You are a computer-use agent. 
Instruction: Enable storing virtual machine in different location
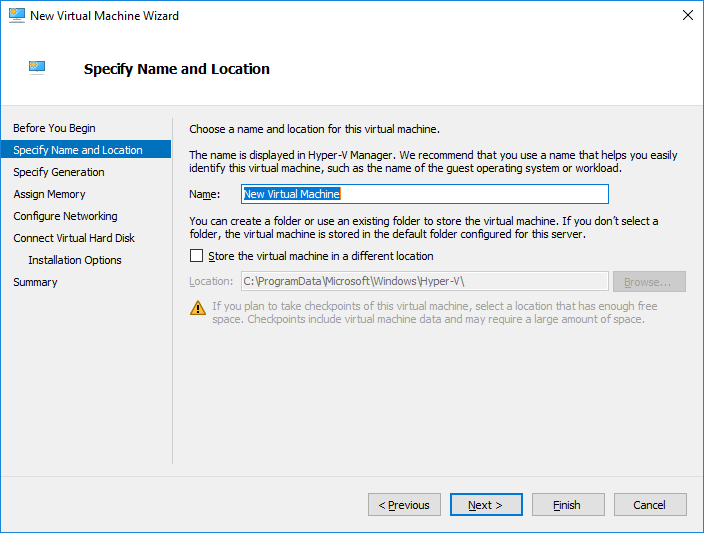pos(196,257)
